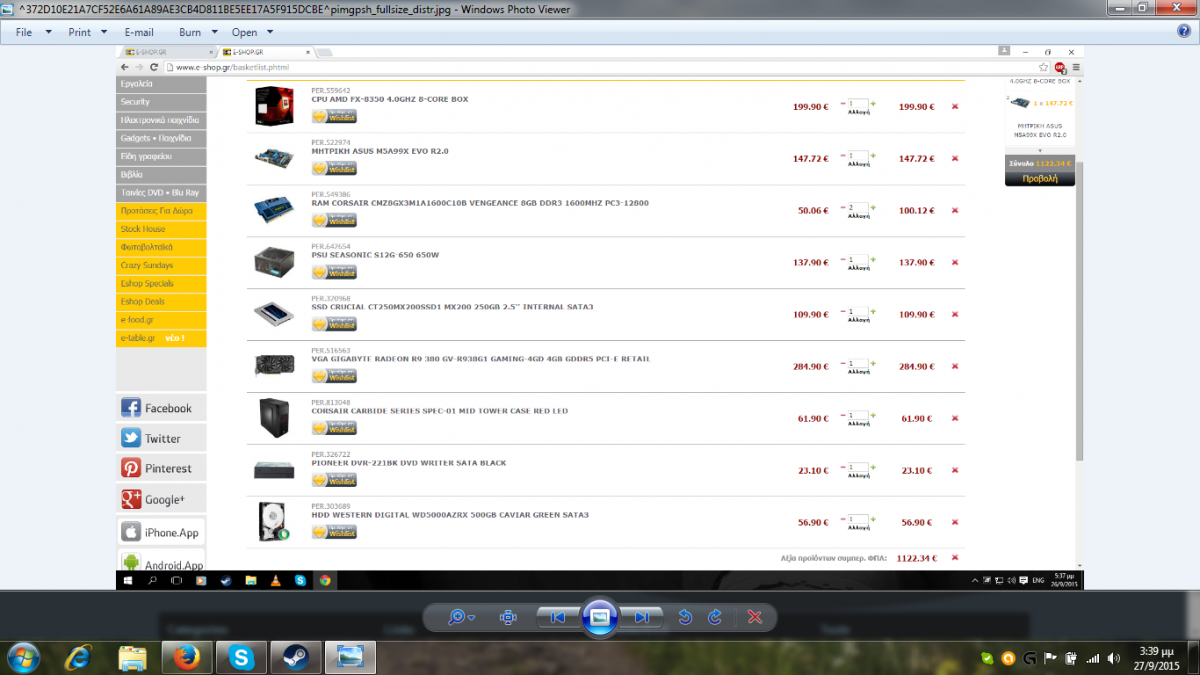Rotate the picture clockwise
The width and height of the screenshot is (1200, 675).
pyautogui.click(x=715, y=617)
